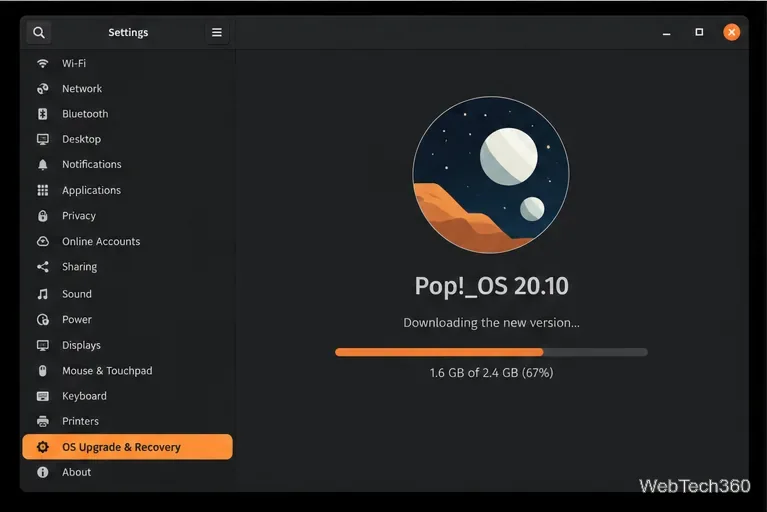Click the Privacy lock icon
This screenshot has height=512, width=767.
43,216
